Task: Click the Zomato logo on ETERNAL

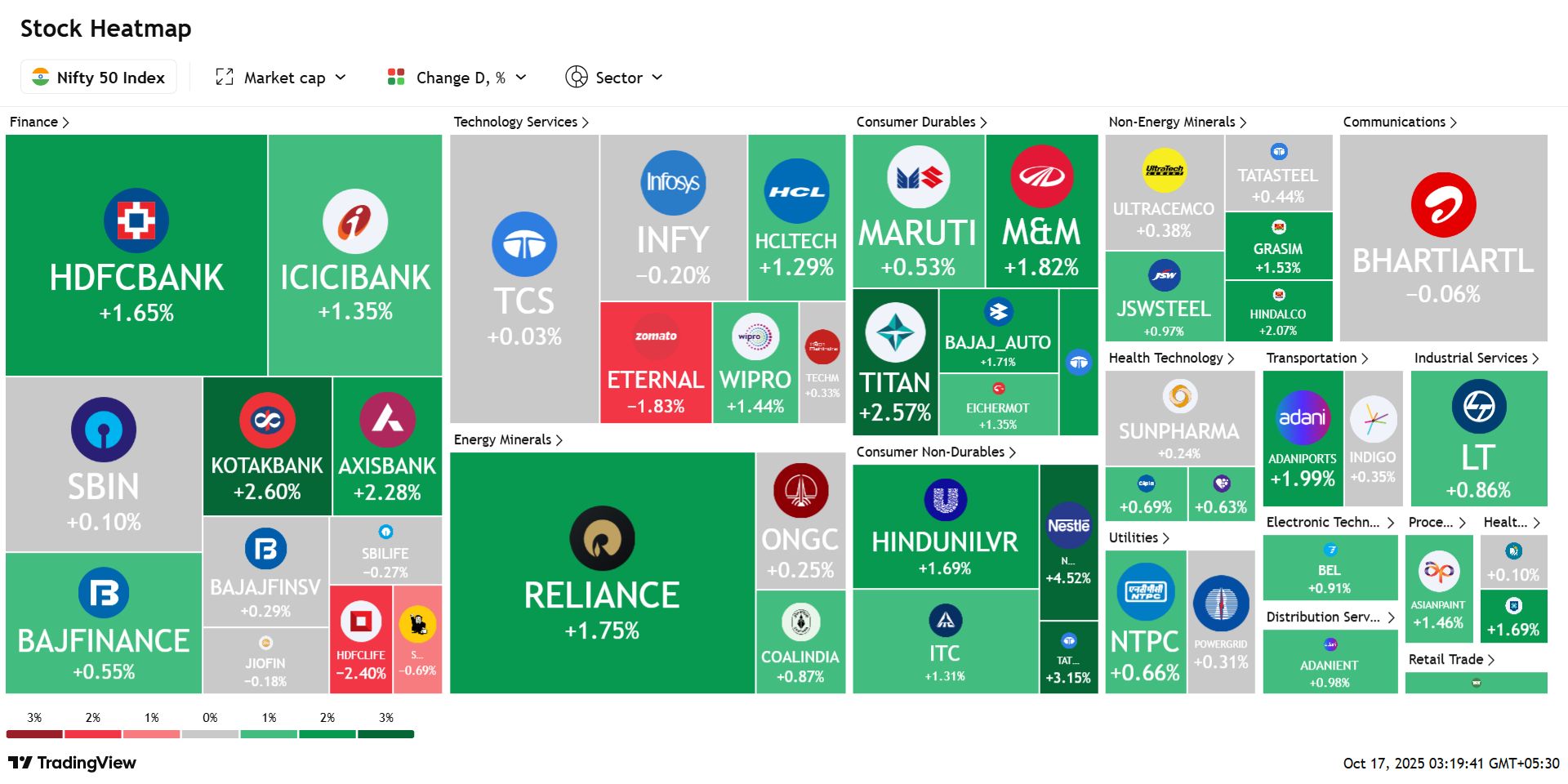Action: (656, 336)
